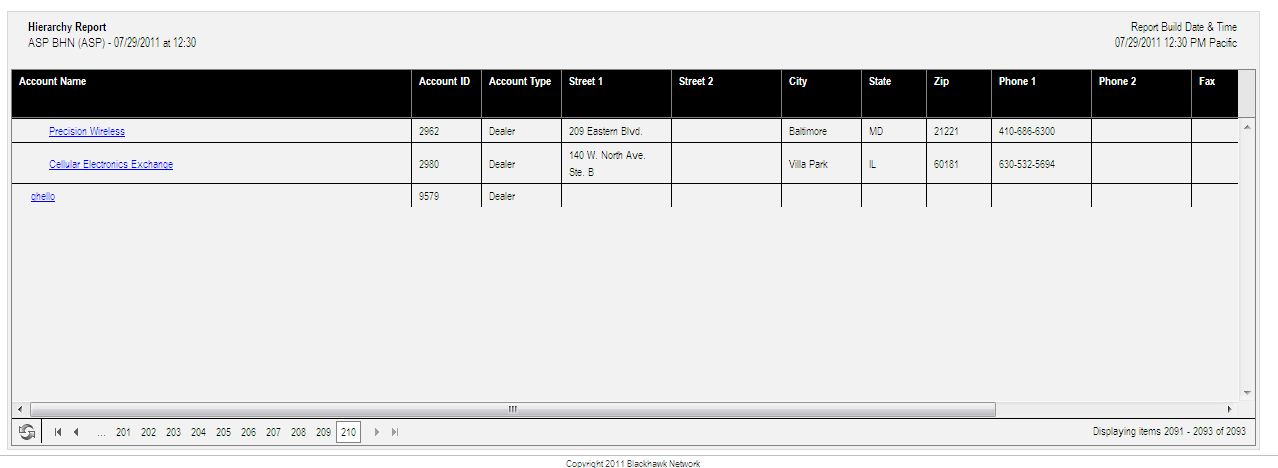Click the State column header

click(x=894, y=93)
